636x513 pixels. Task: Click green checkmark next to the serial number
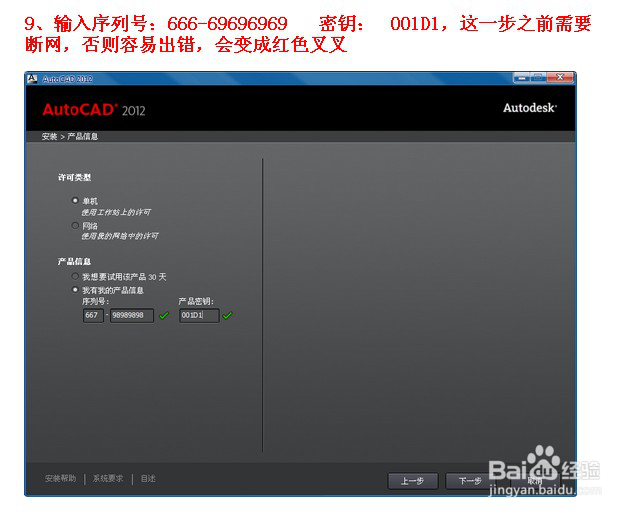pyautogui.click(x=164, y=316)
